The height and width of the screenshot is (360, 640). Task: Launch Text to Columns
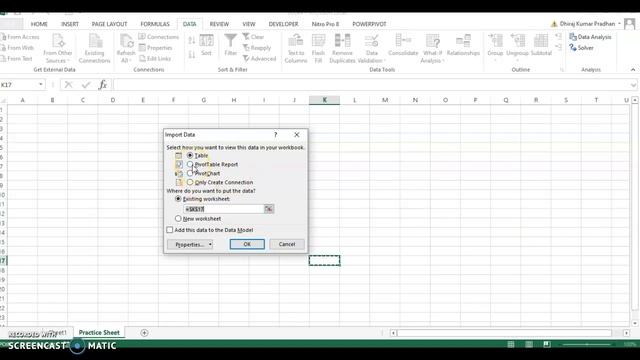click(296, 49)
